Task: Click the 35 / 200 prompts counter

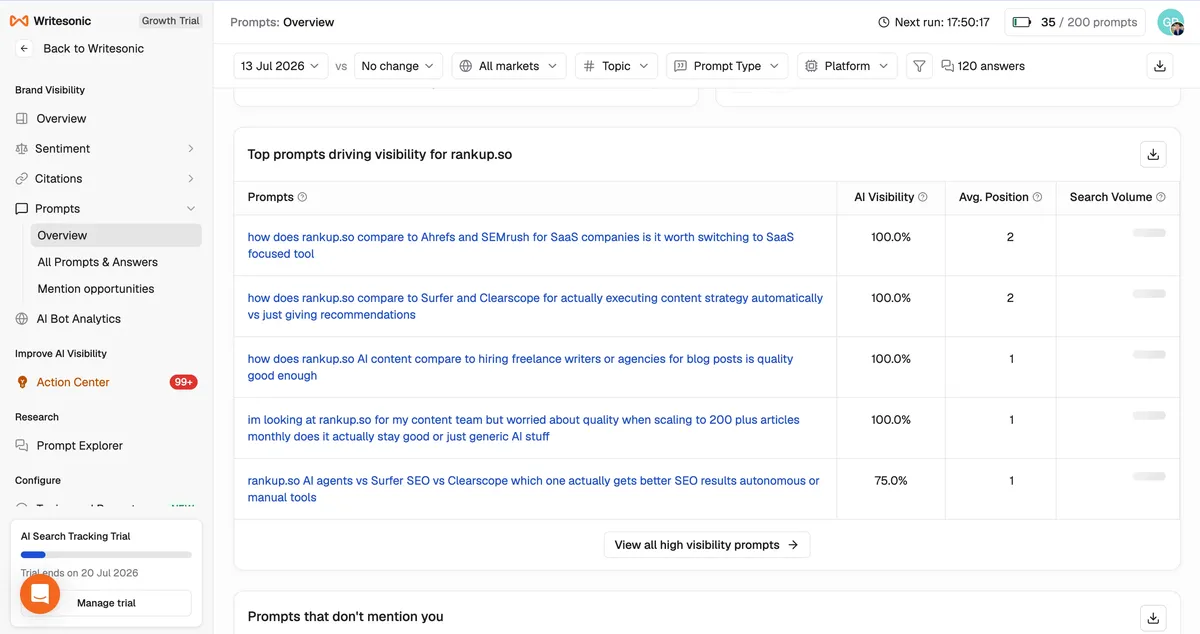Action: (x=1075, y=22)
